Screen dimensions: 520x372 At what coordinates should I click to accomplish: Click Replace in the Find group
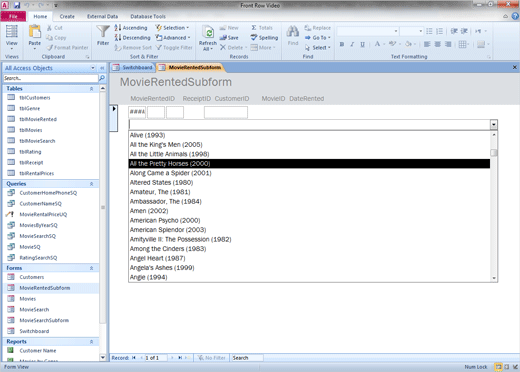coord(318,28)
